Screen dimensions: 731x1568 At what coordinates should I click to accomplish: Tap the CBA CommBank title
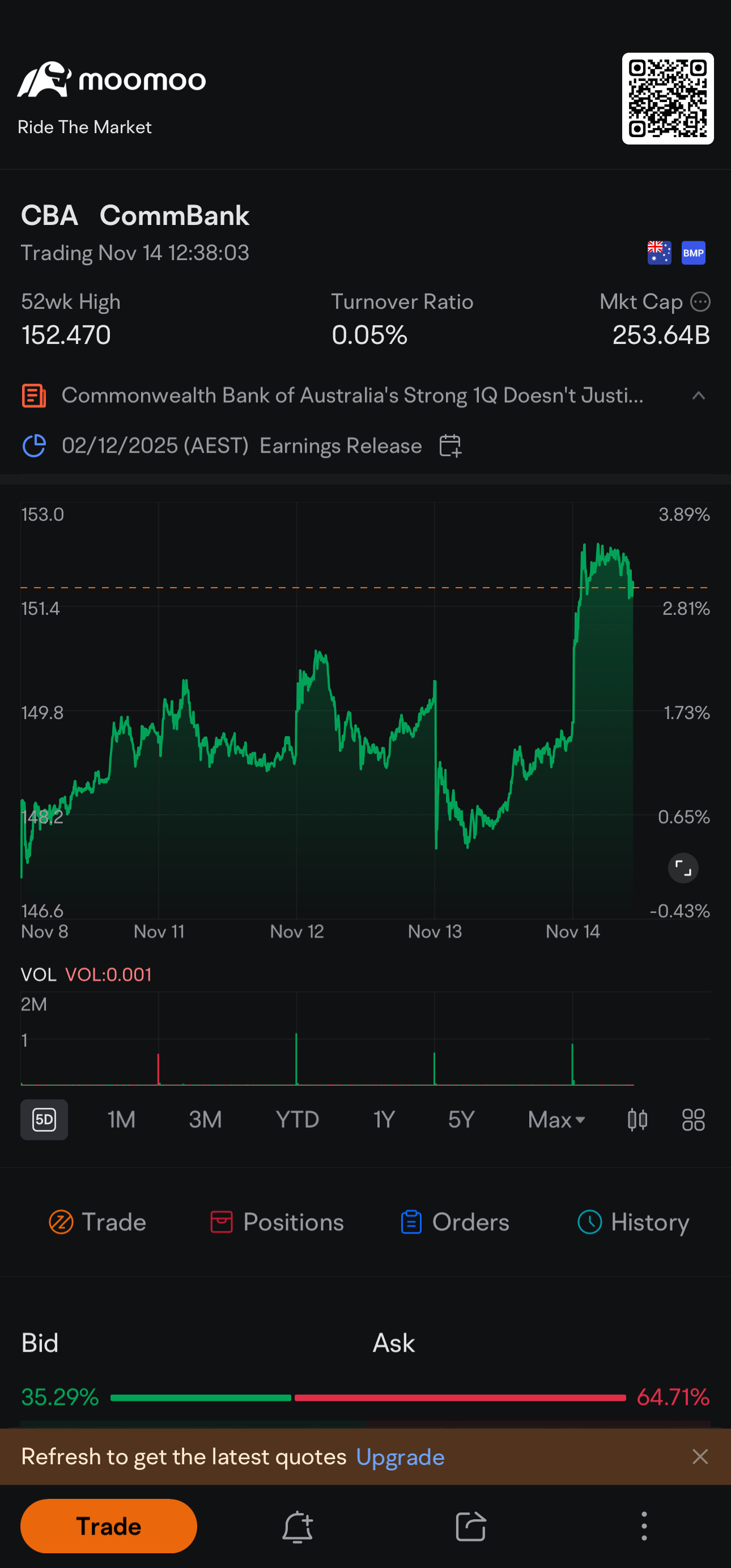(135, 215)
